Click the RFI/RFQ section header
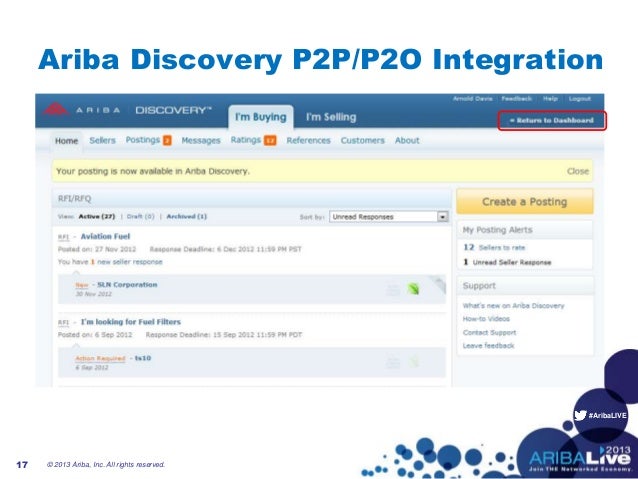 click(252, 199)
